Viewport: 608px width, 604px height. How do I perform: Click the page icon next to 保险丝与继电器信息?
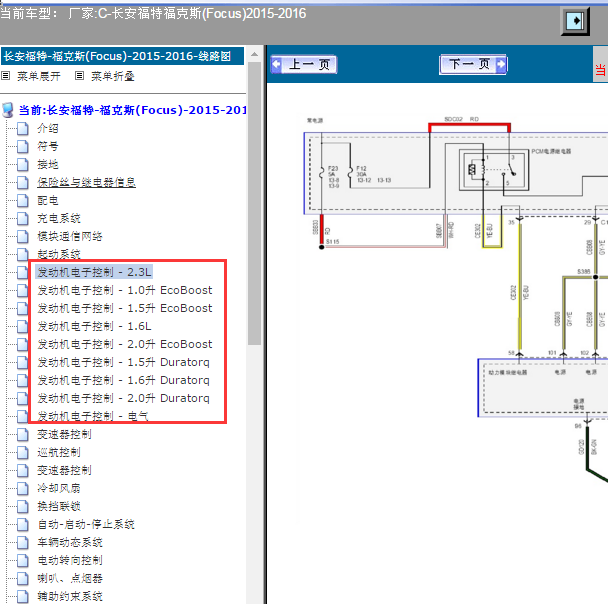coord(23,182)
